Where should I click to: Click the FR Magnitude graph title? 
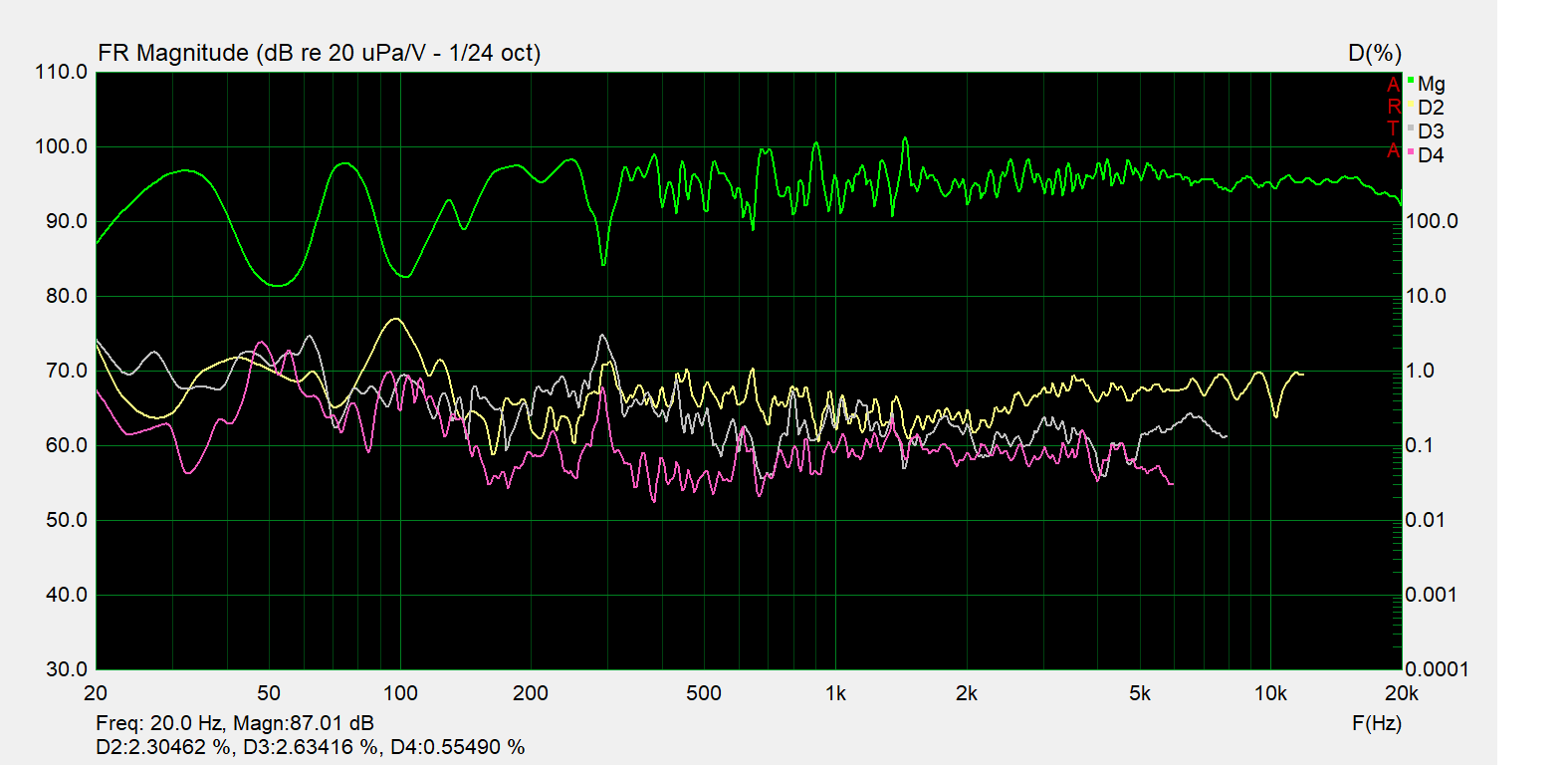(319, 53)
